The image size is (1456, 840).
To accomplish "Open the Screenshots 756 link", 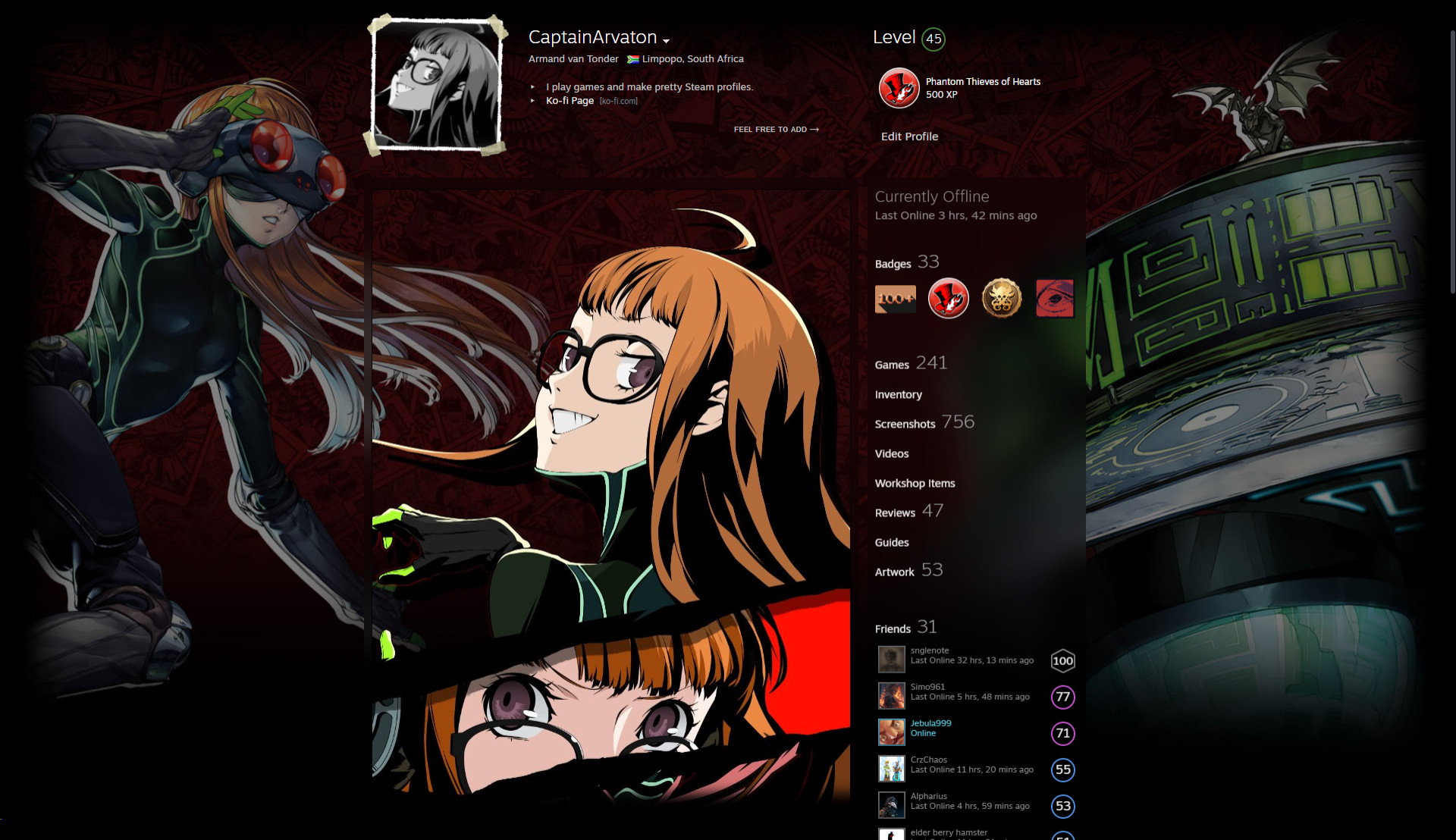I will 924,422.
